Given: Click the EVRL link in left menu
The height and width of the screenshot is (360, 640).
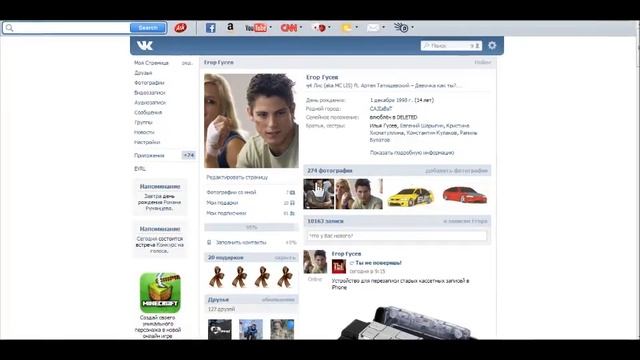Looking at the screenshot, I should [x=140, y=169].
